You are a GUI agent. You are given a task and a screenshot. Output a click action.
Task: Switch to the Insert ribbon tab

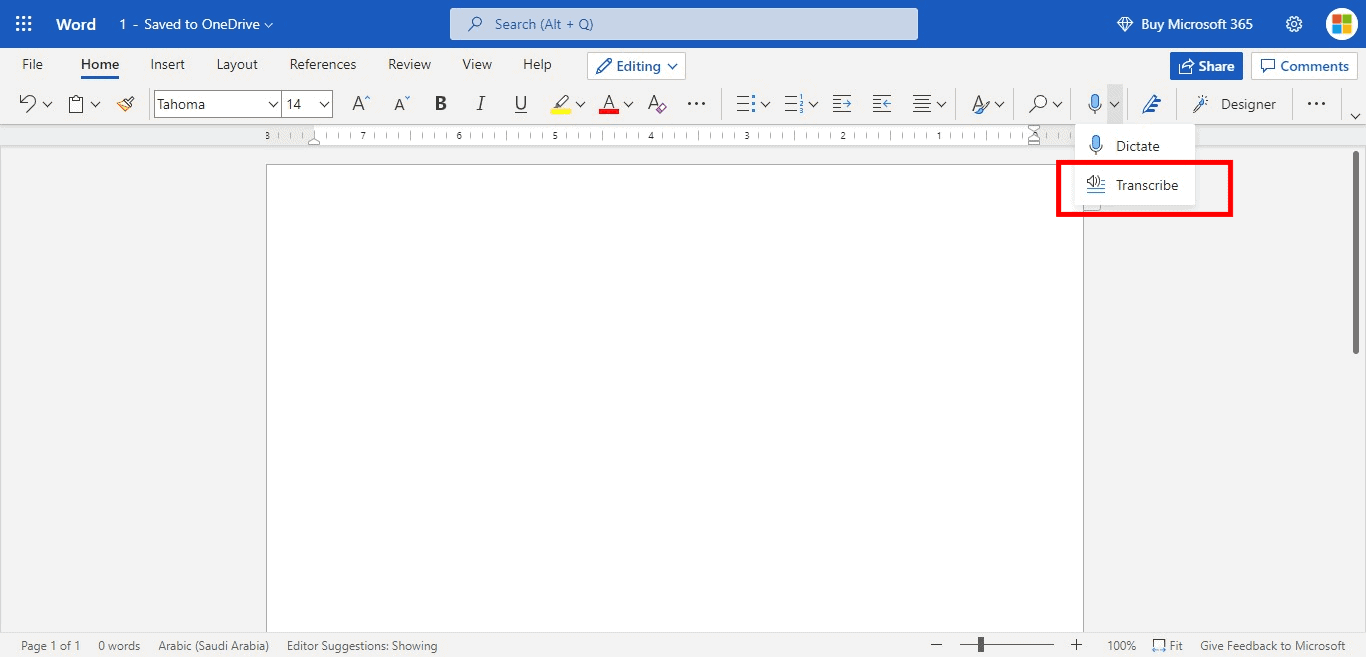(x=167, y=64)
